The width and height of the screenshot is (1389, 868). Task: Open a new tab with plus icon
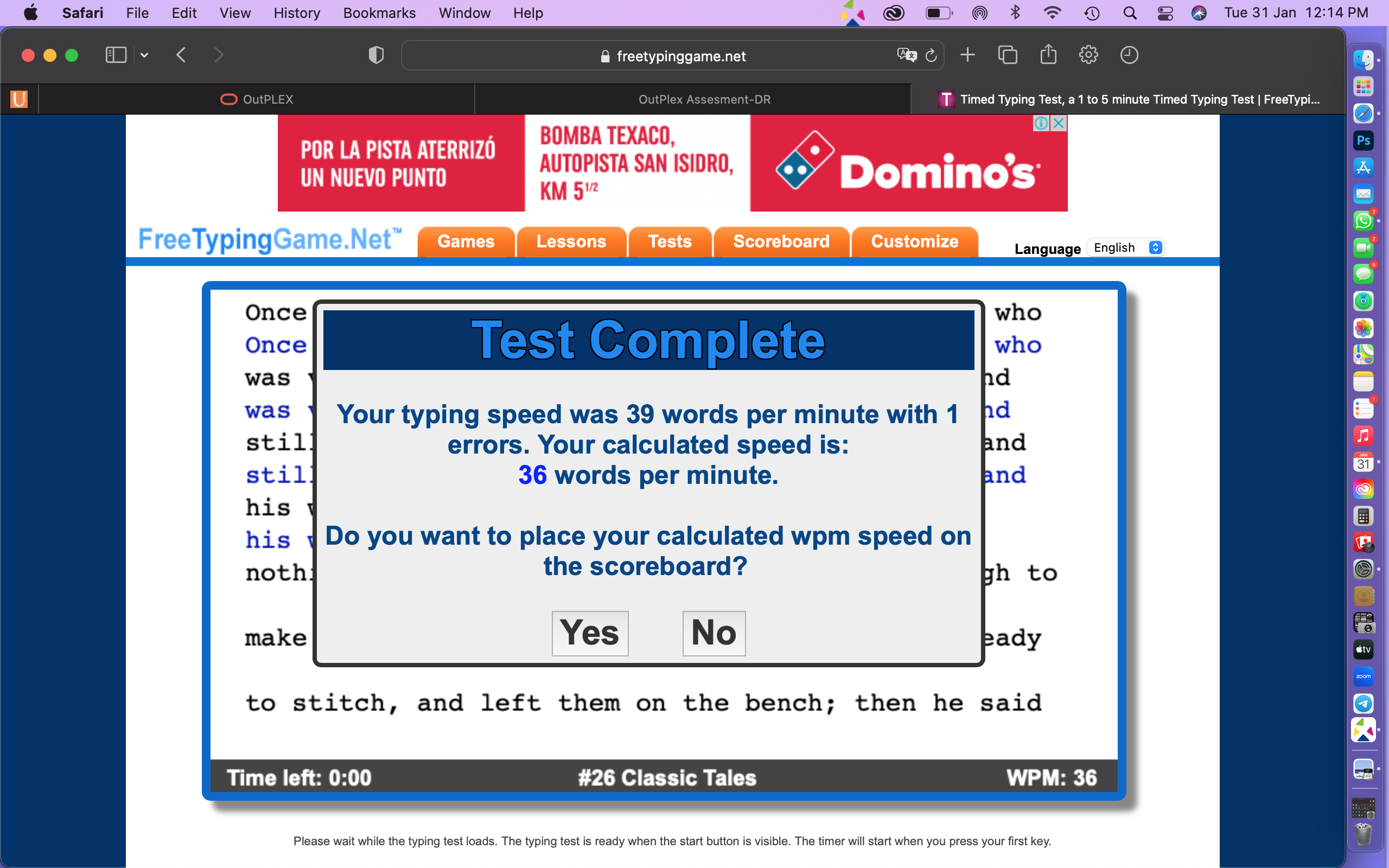pyautogui.click(x=968, y=55)
